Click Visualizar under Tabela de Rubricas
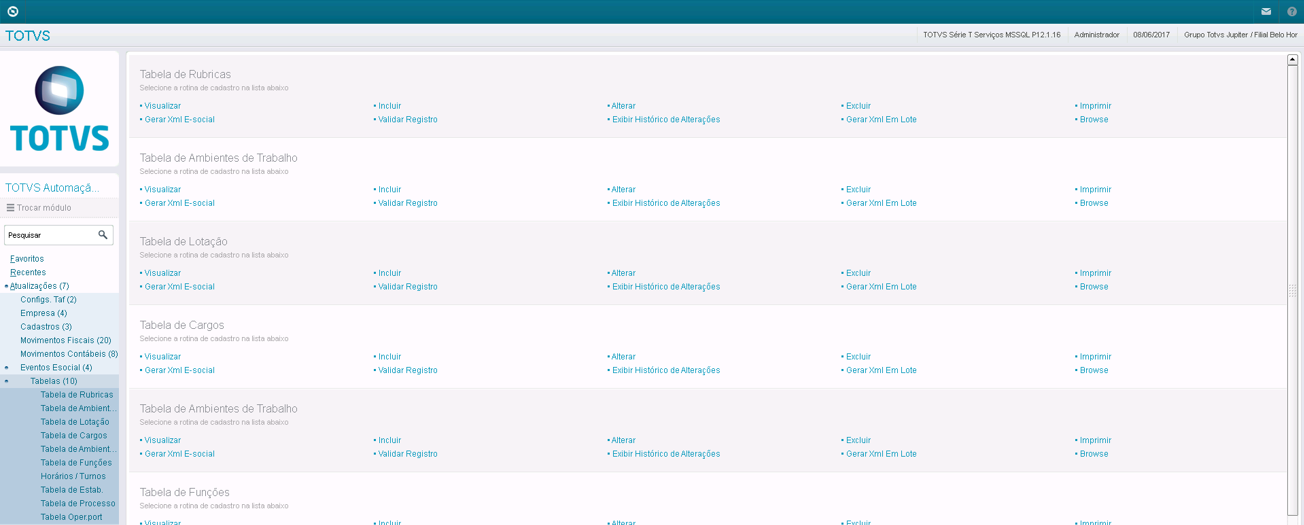1304x525 pixels. coord(160,106)
